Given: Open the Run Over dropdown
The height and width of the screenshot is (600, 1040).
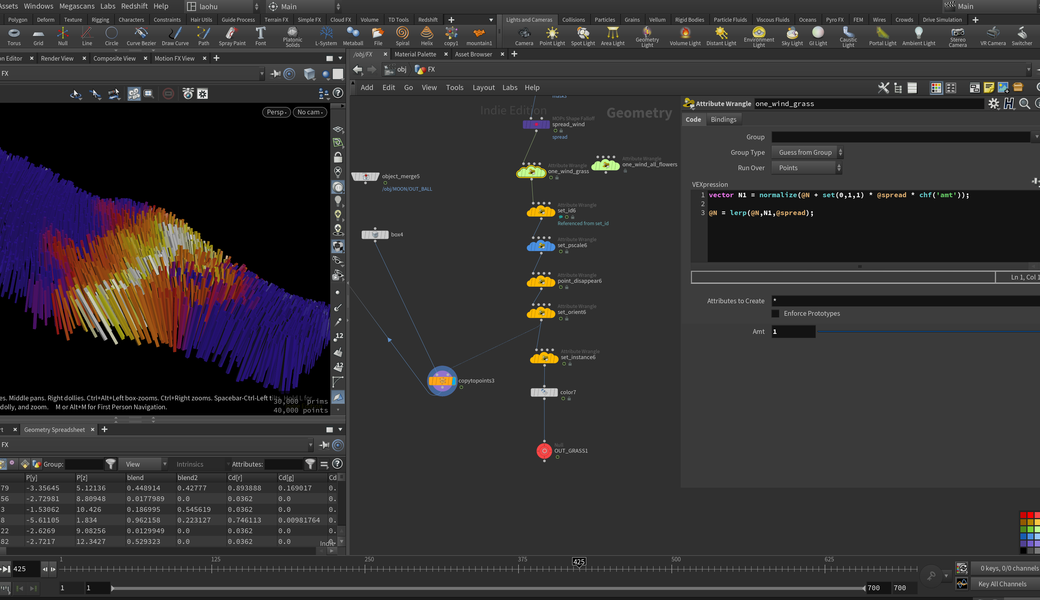Looking at the screenshot, I should pyautogui.click(x=808, y=168).
